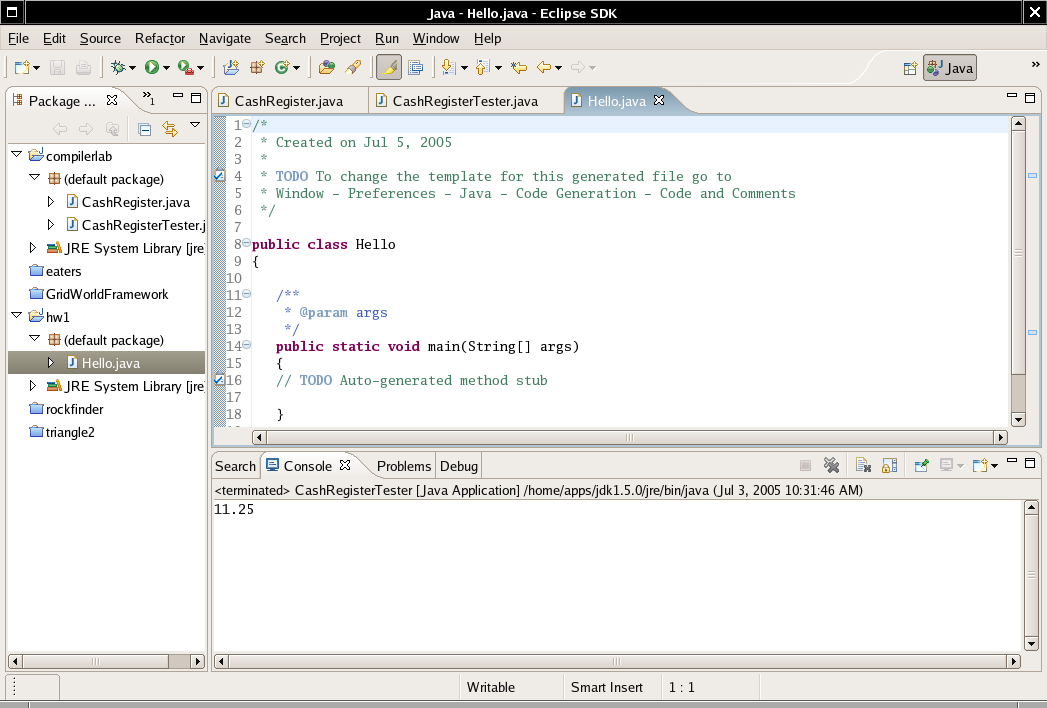
Task: Open the Refactor menu
Action: (x=160, y=38)
